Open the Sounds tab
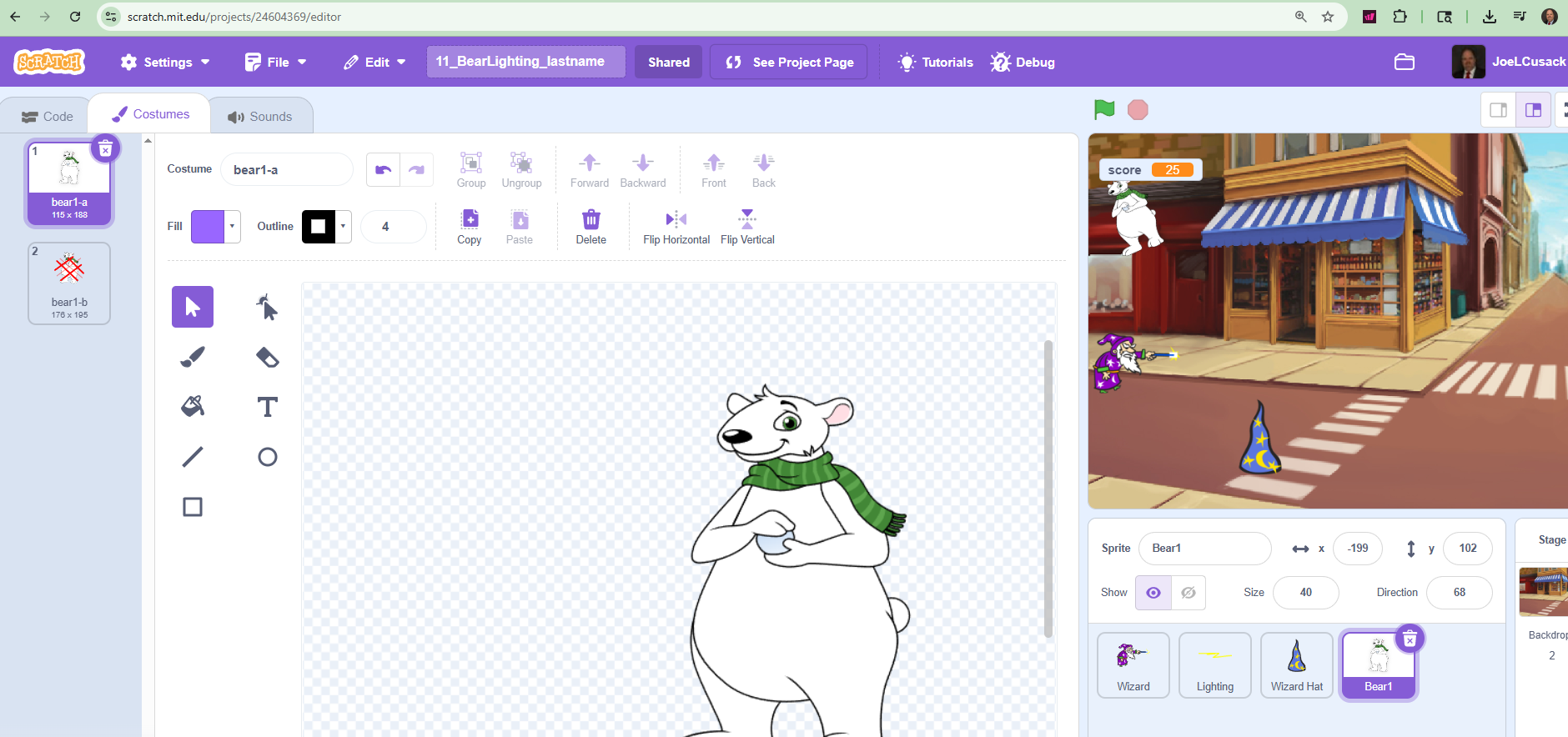 [x=260, y=117]
